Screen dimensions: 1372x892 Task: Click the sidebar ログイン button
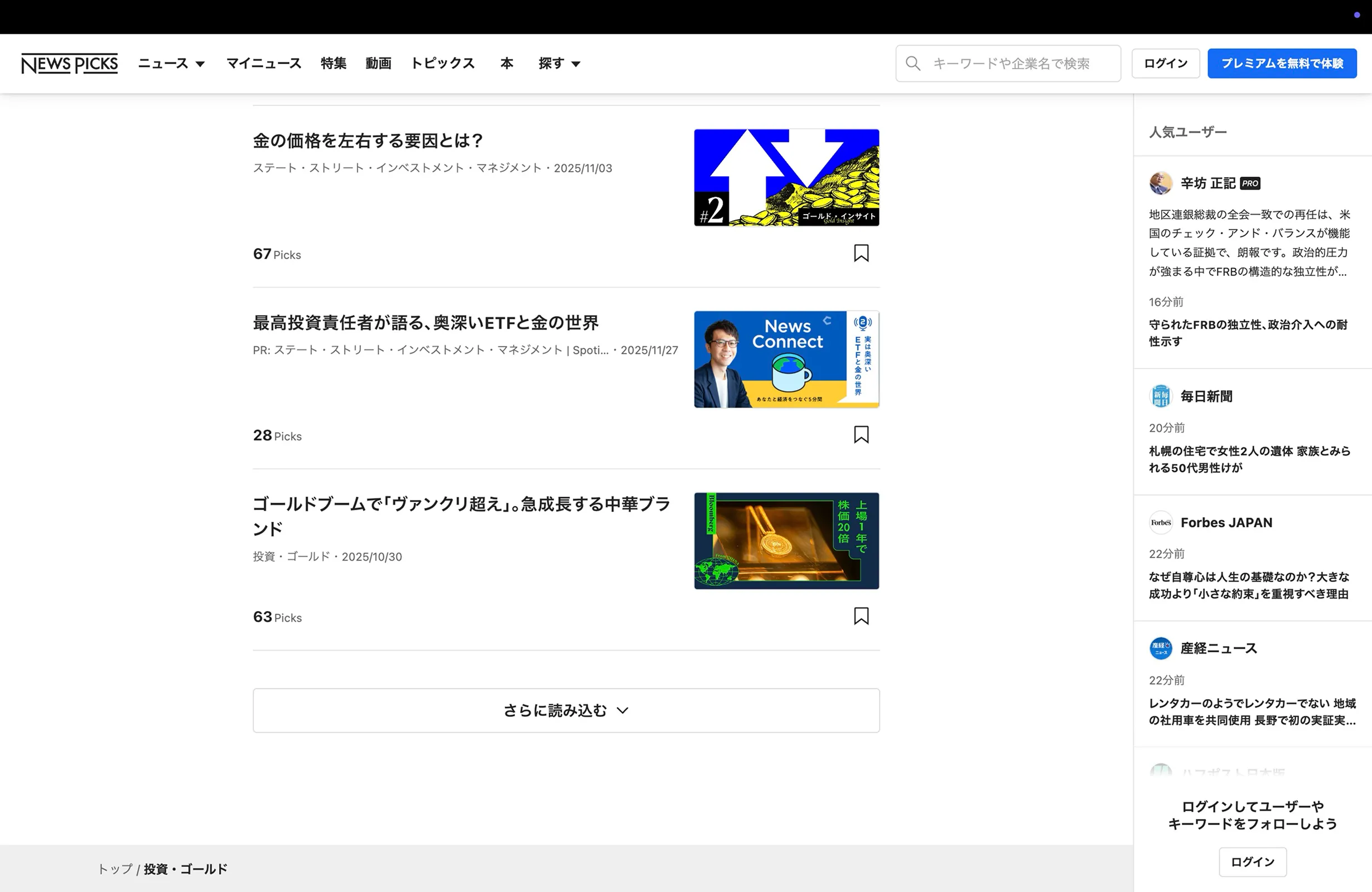tap(1253, 862)
